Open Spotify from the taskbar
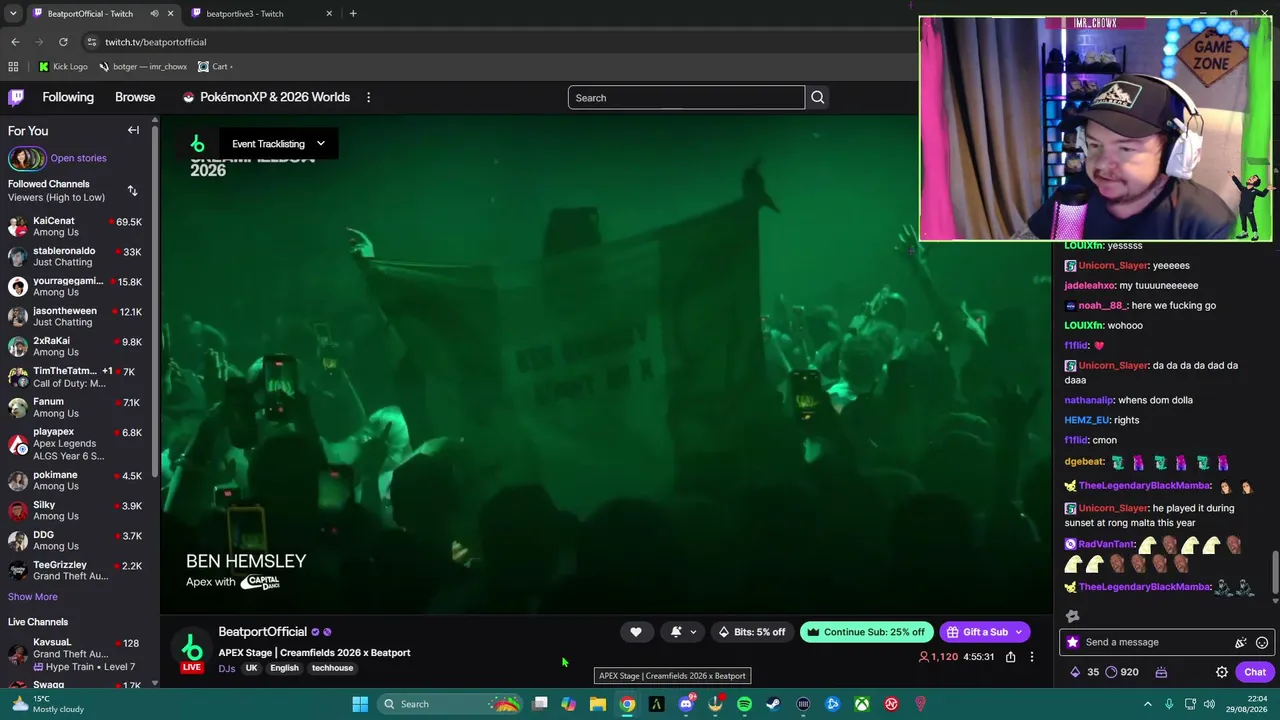 click(744, 704)
